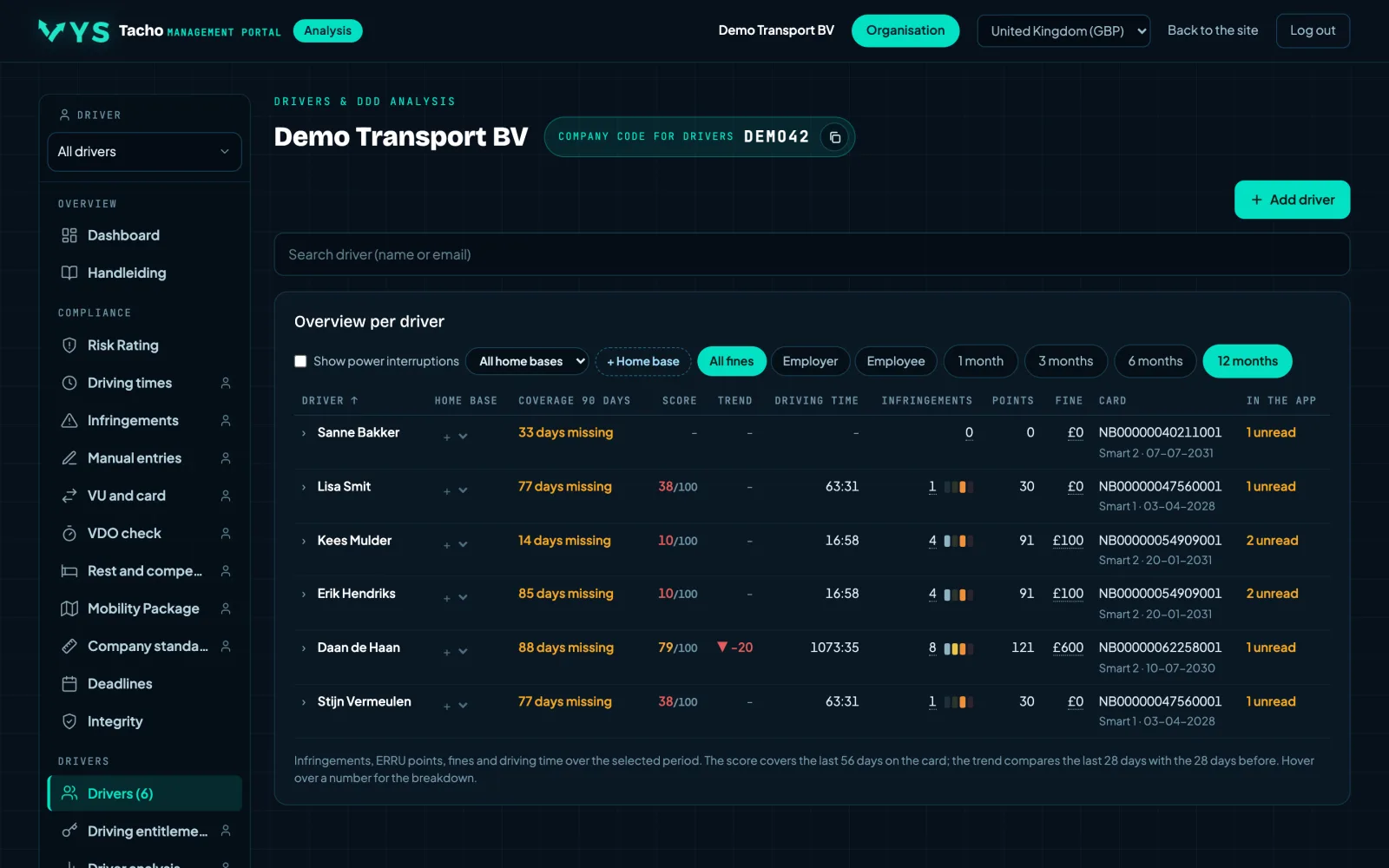Click the VYS logo
This screenshot has width=1389, height=868.
[x=74, y=31]
